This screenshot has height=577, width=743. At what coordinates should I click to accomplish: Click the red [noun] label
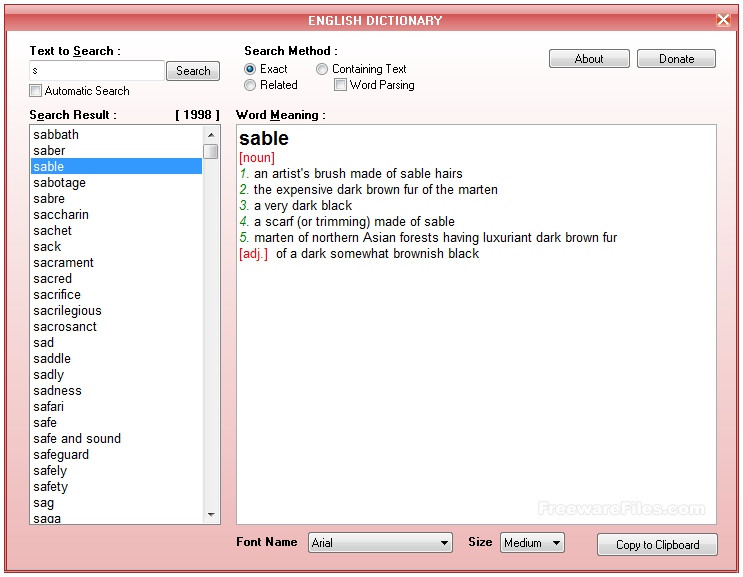(257, 158)
